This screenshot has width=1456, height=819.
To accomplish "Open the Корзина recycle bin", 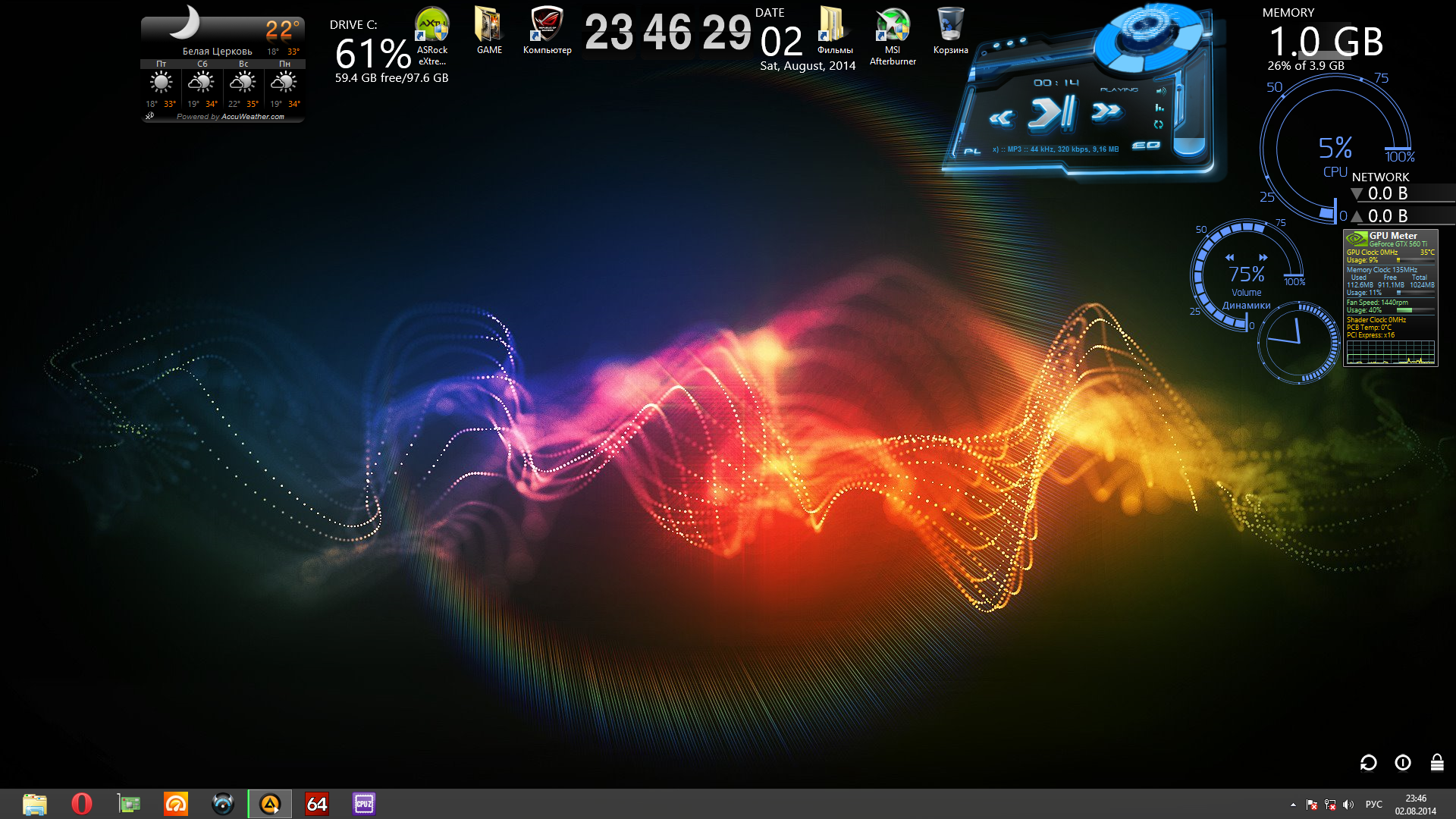I will (x=950, y=30).
